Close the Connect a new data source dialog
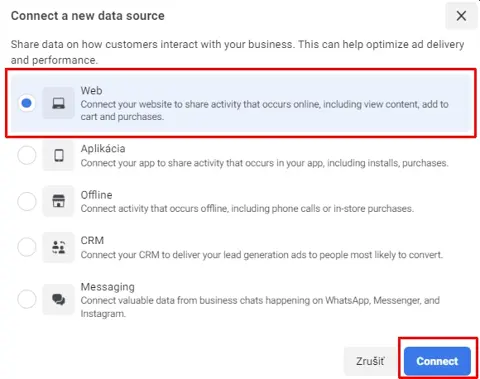480x379 pixels. [461, 16]
